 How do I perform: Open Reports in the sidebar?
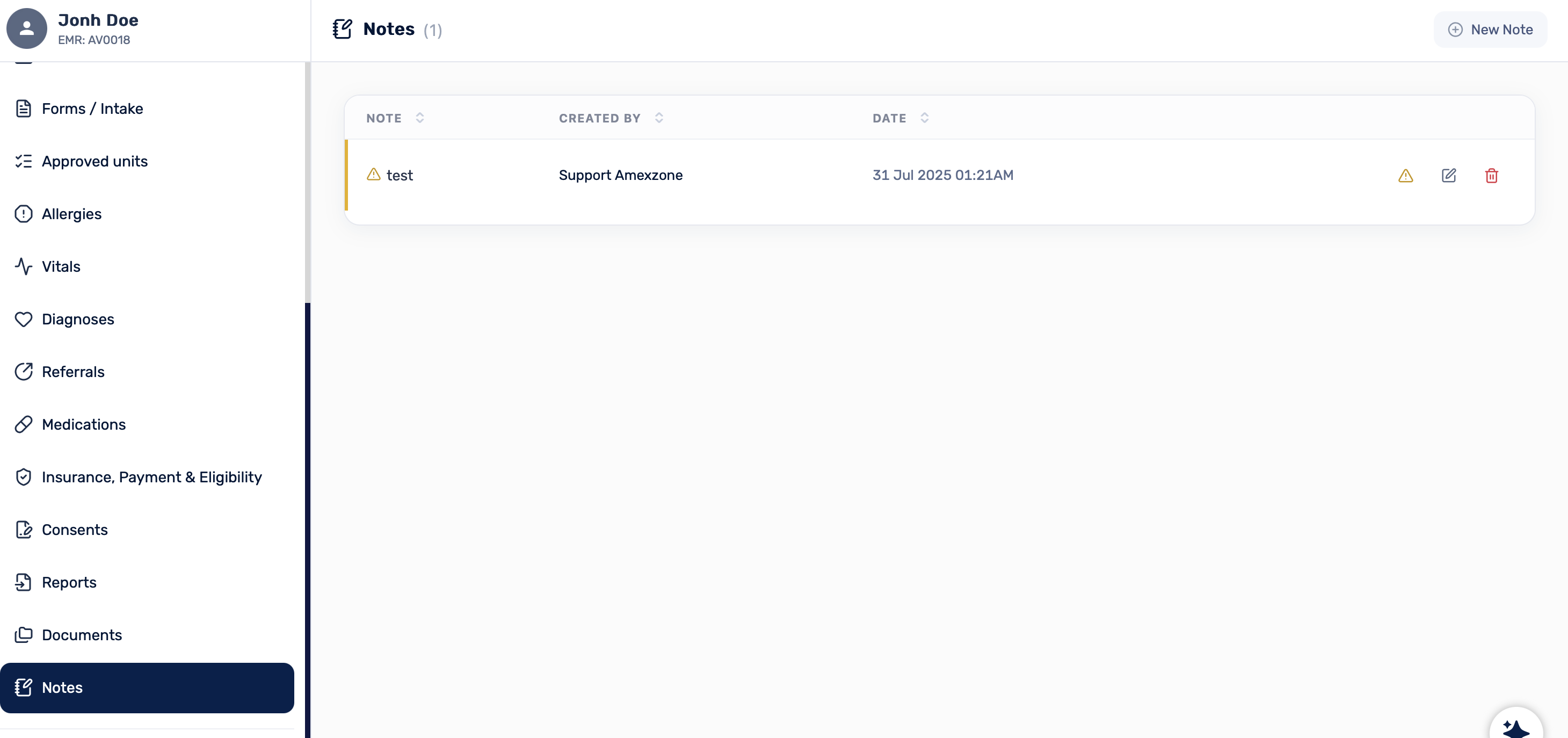[x=147, y=583]
